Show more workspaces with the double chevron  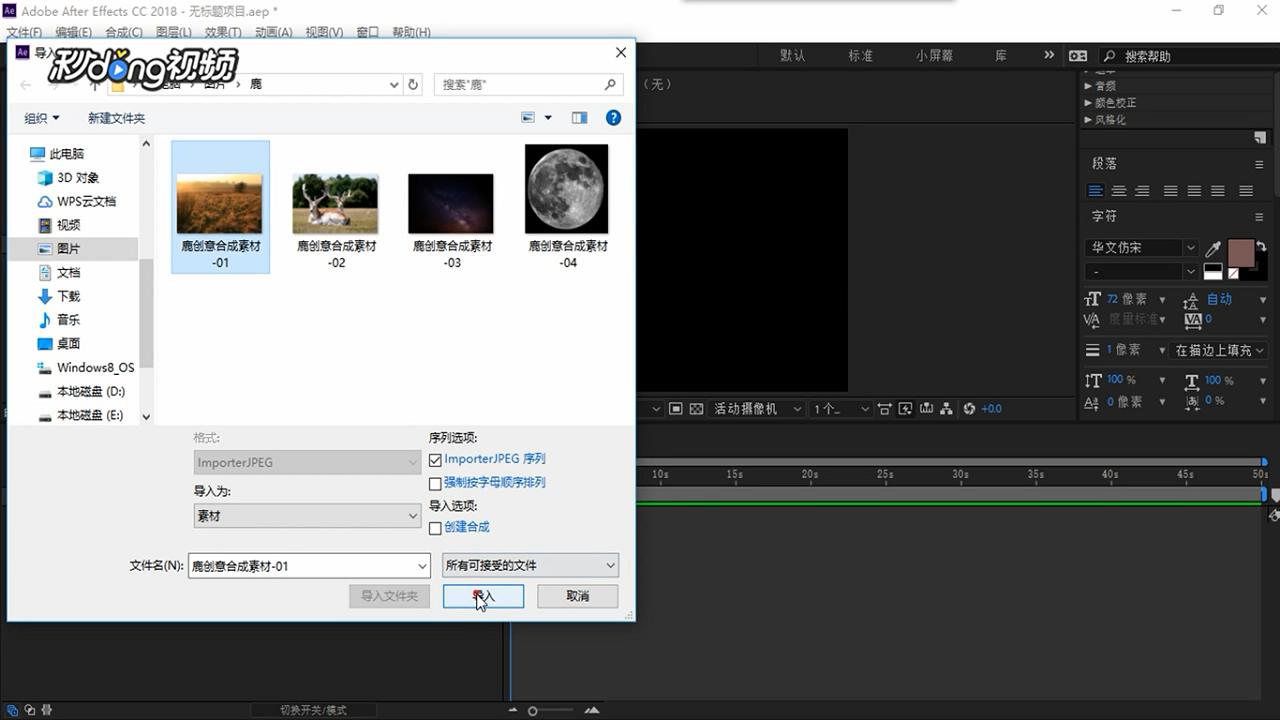pos(1048,56)
